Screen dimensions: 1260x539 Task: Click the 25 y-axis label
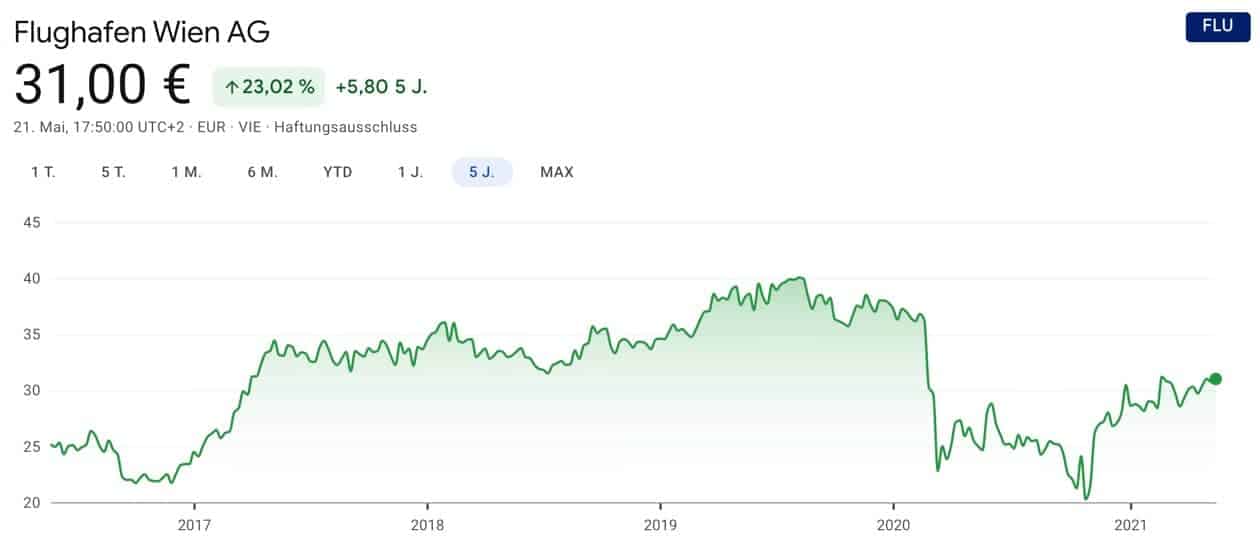[x=31, y=446]
